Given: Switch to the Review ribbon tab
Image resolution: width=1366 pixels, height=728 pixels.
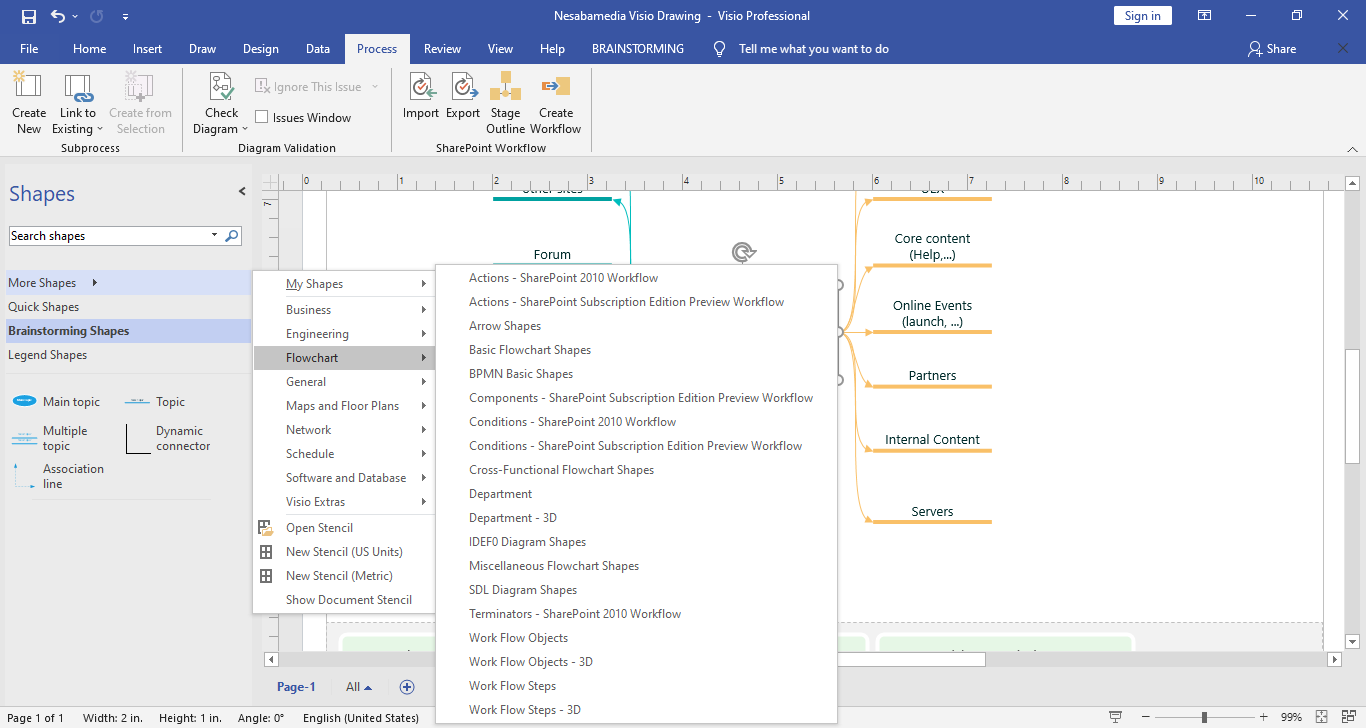Looking at the screenshot, I should pyautogui.click(x=442, y=48).
